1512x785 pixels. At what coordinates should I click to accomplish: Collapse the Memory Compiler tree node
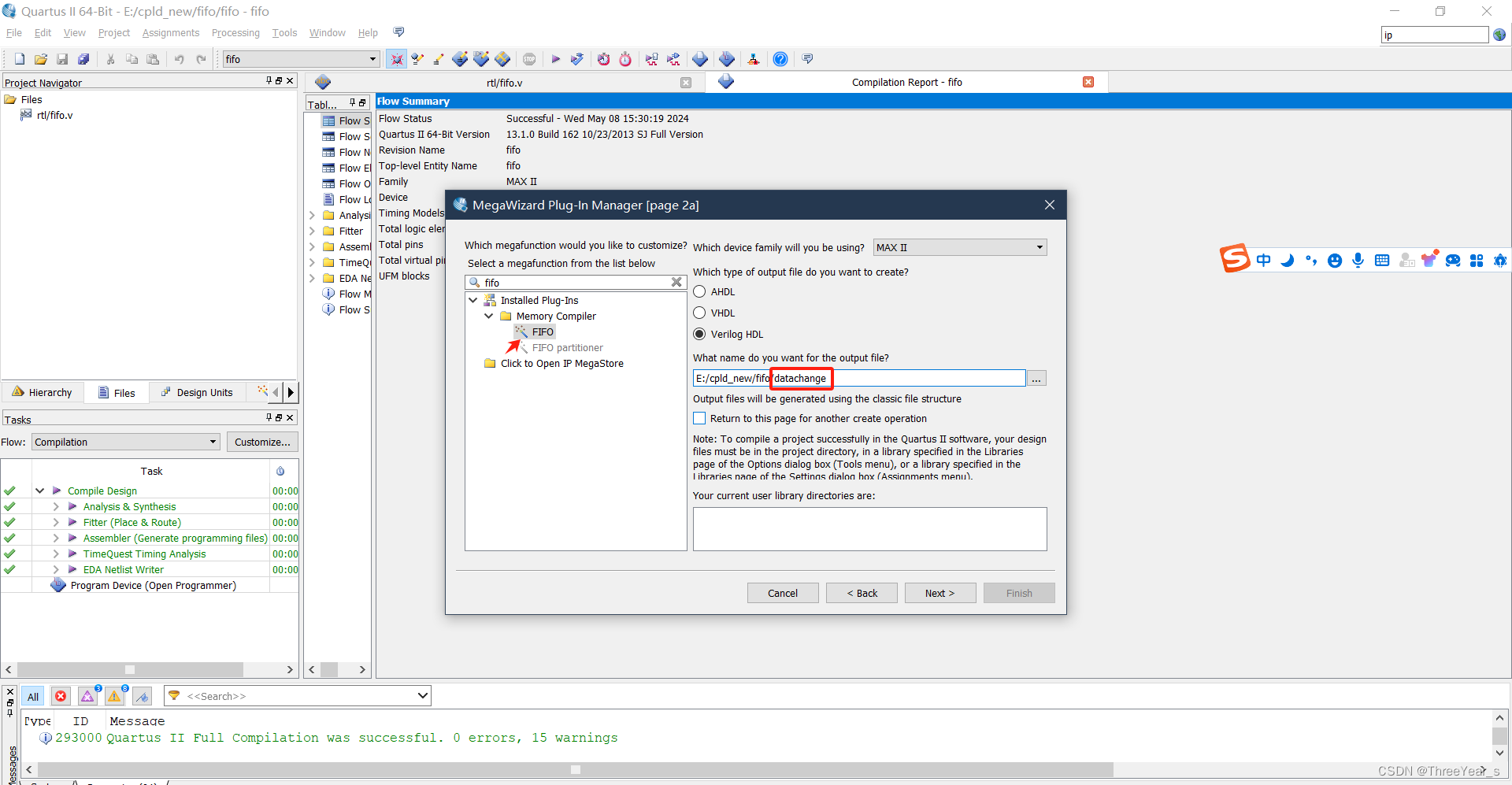pos(488,316)
